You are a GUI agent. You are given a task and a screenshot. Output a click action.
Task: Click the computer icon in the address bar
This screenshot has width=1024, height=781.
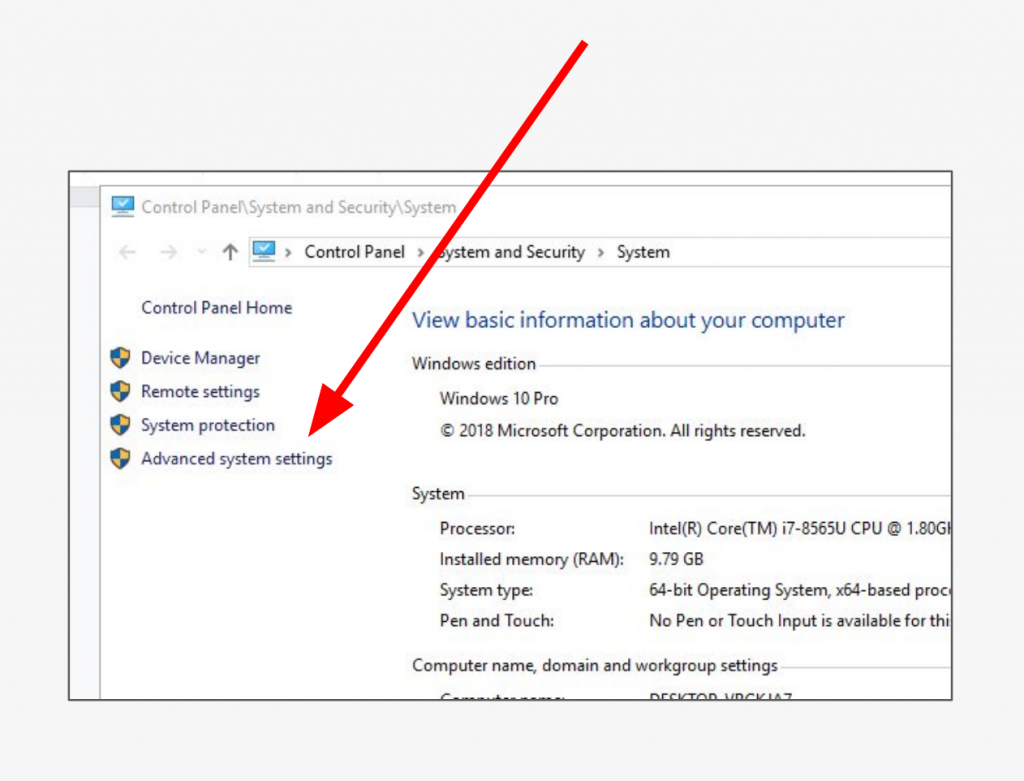[x=266, y=251]
